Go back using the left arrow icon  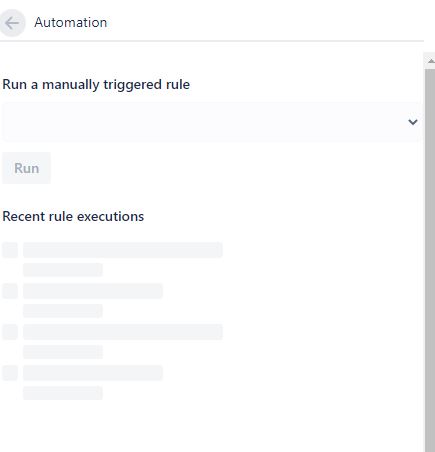[x=12, y=23]
